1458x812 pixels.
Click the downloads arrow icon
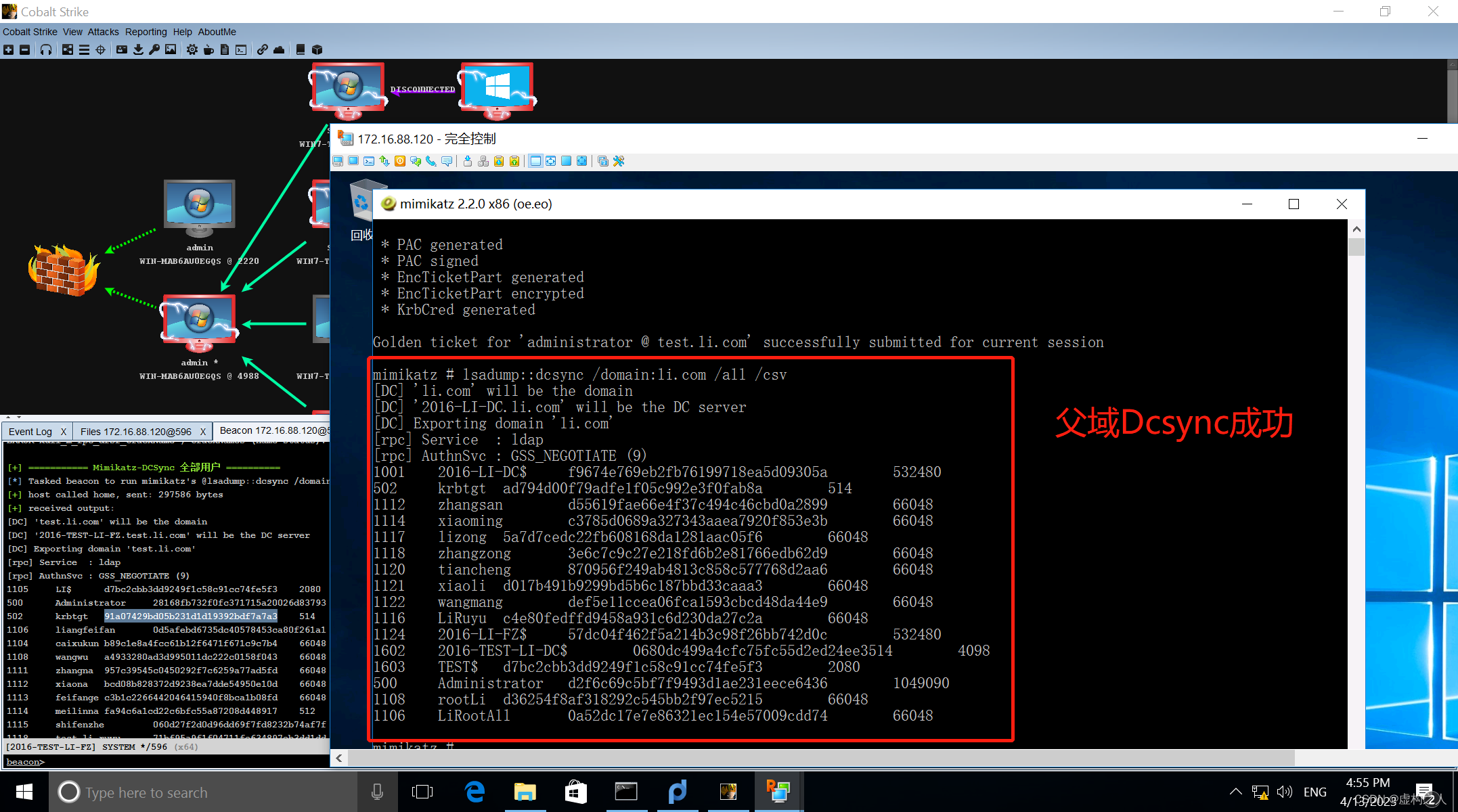(138, 50)
